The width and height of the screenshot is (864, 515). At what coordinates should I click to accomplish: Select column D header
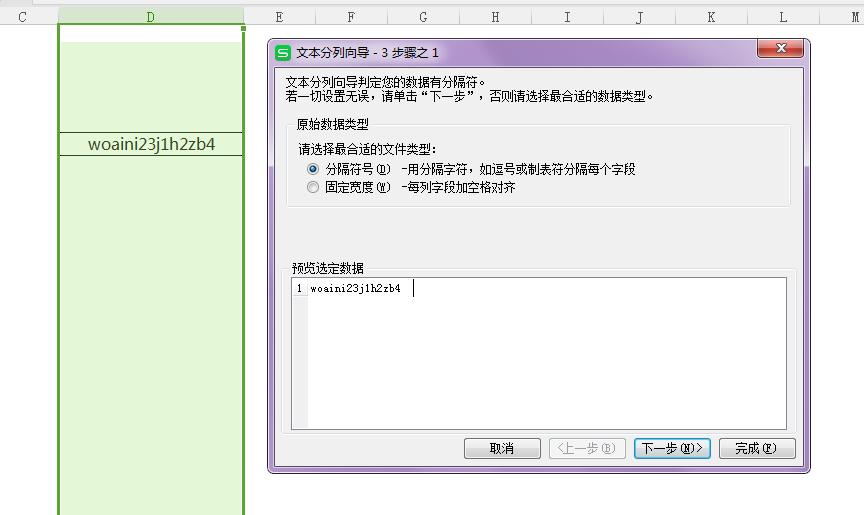pos(151,17)
